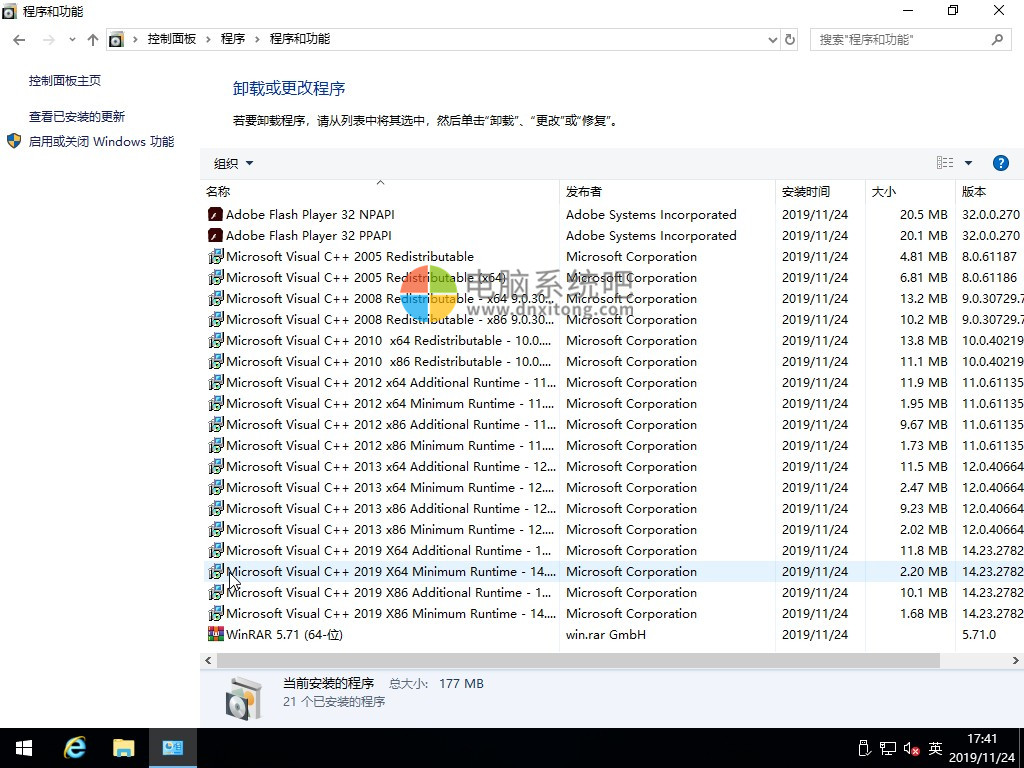
Task: Change the list view layout icon
Action: coord(945,163)
